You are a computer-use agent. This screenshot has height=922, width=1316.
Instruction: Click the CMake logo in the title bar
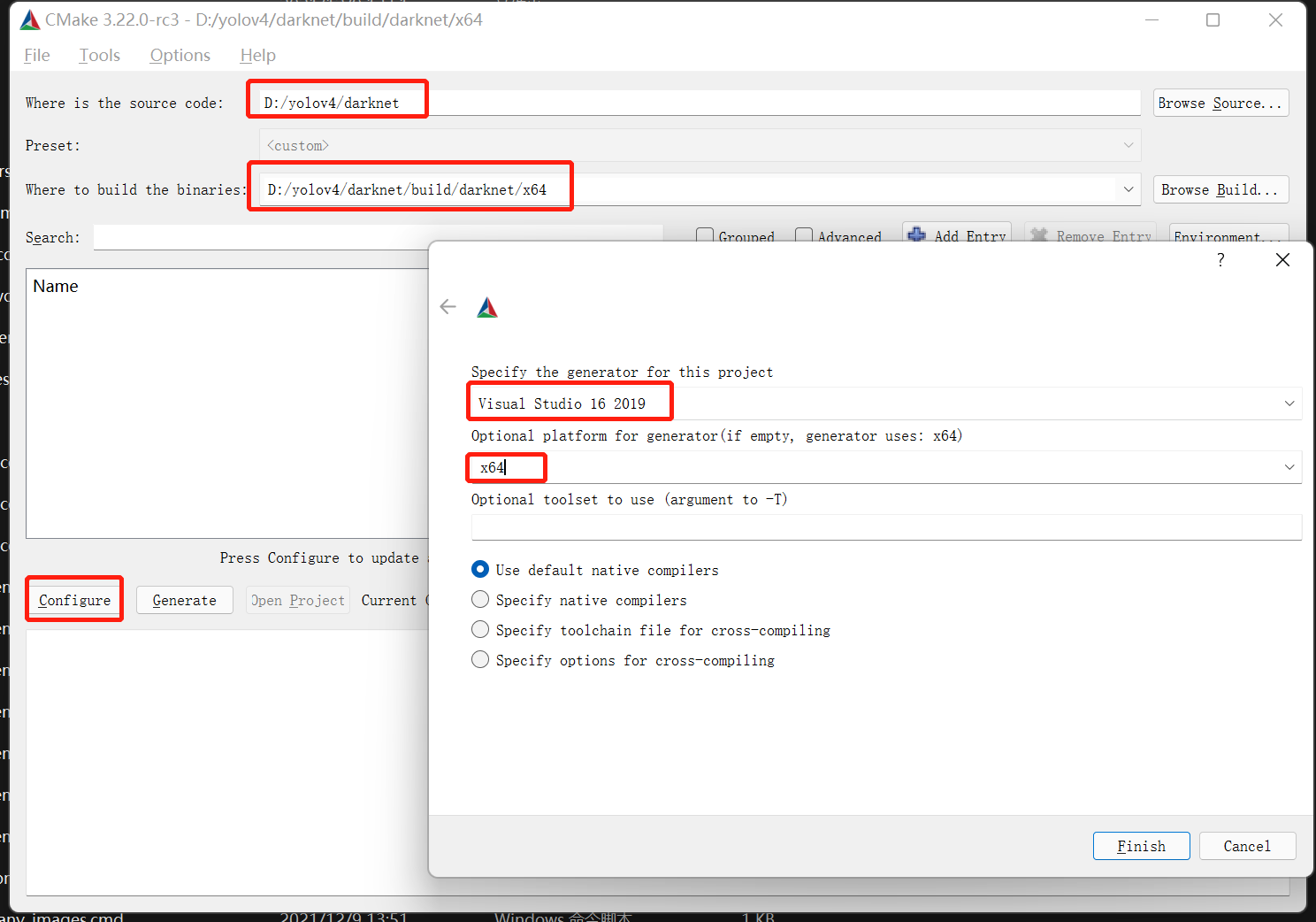28,19
